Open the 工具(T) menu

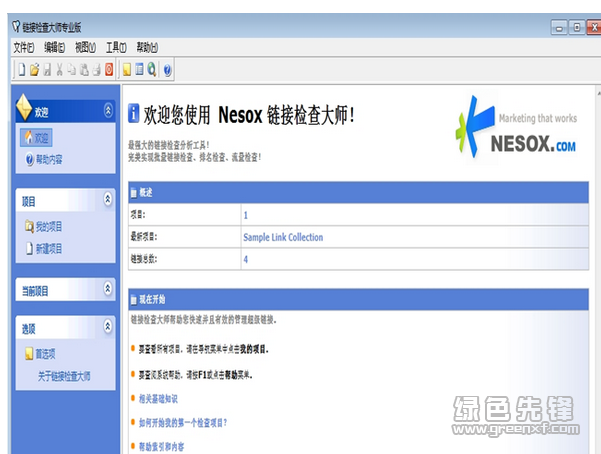click(116, 48)
